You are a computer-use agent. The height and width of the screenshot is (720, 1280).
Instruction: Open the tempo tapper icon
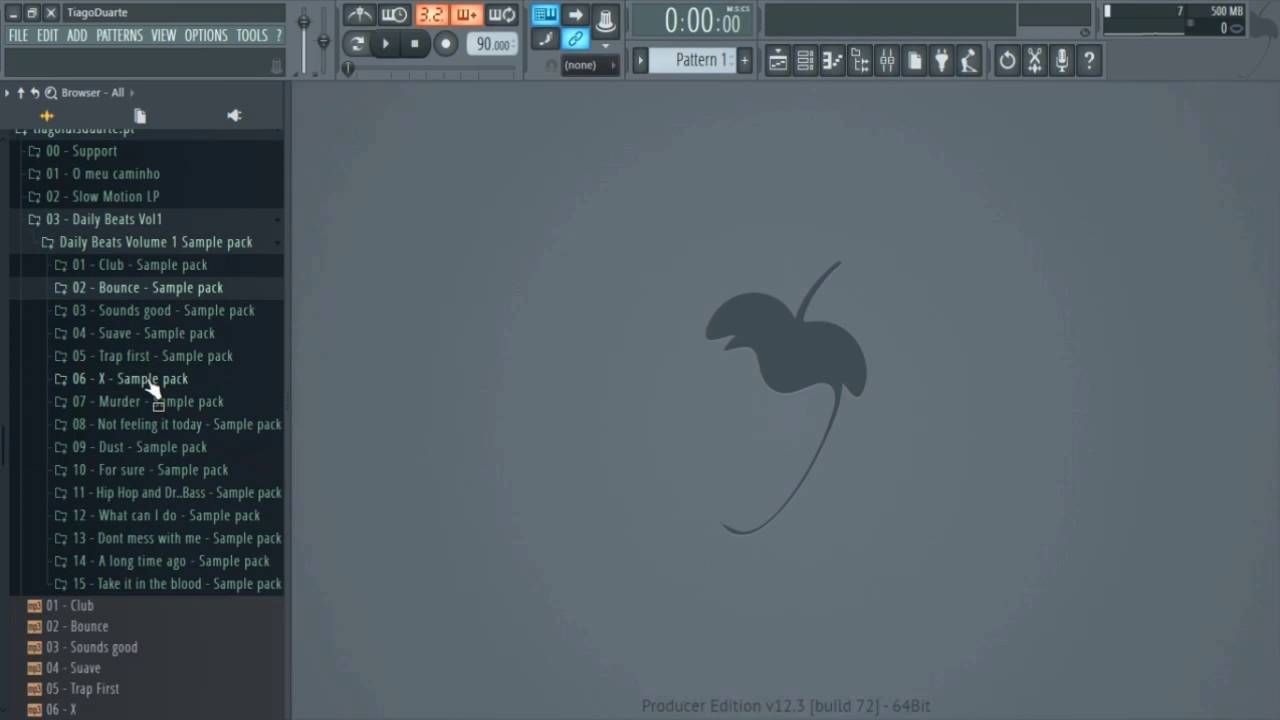968,61
